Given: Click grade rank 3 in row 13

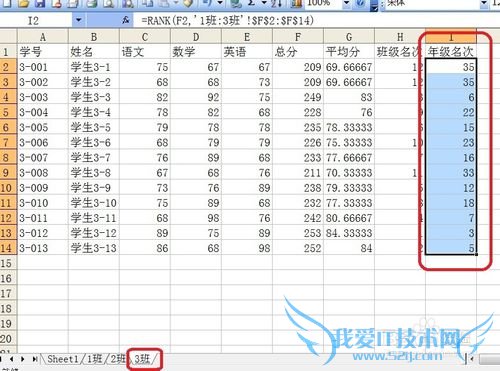Looking at the screenshot, I should (x=451, y=233).
